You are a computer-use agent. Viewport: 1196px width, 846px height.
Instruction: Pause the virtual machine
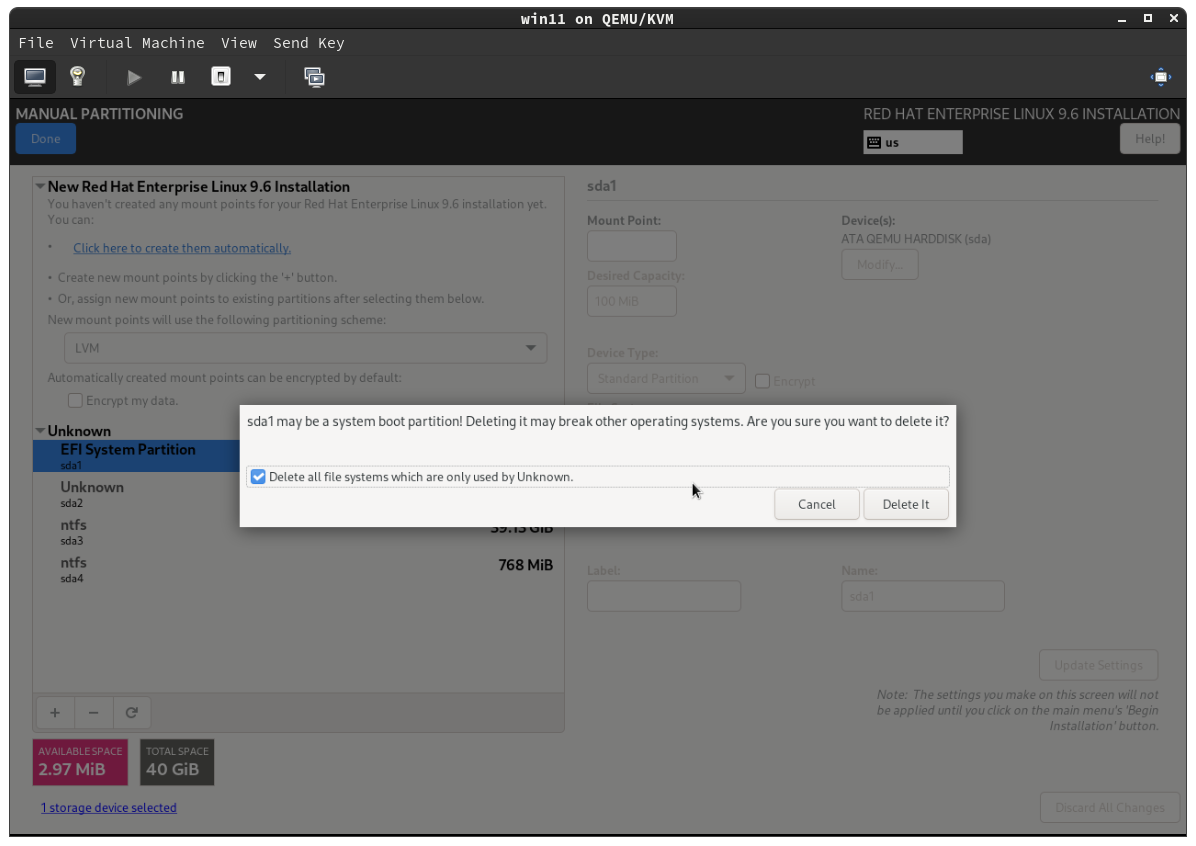(x=178, y=77)
